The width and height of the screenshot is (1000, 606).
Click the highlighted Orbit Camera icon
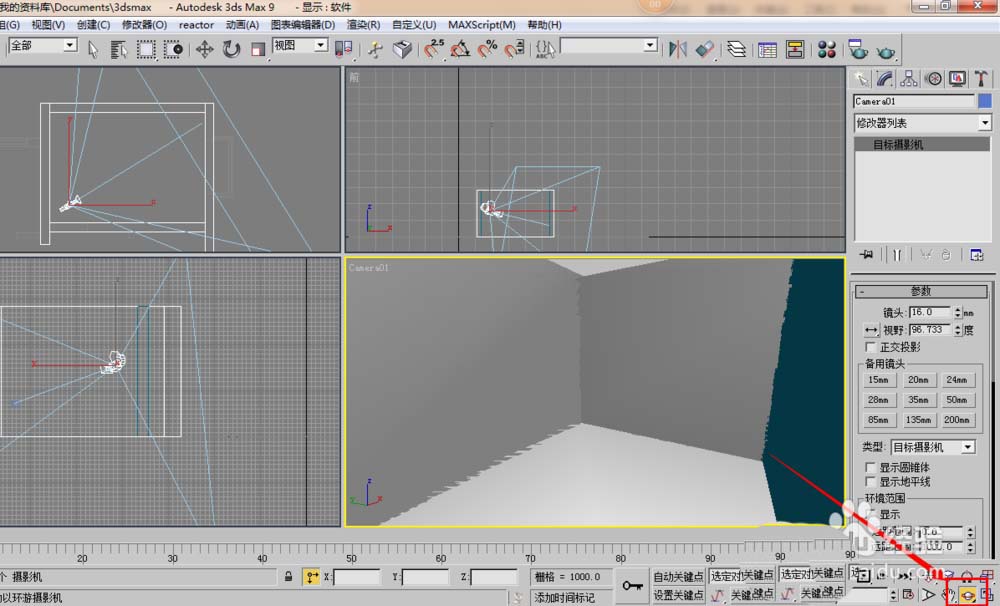[x=967, y=595]
